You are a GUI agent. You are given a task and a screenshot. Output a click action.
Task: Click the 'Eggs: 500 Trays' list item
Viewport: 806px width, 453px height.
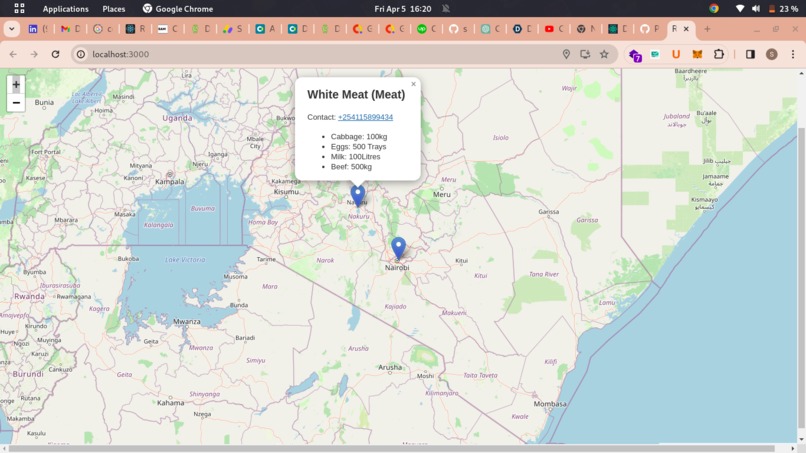click(358, 147)
